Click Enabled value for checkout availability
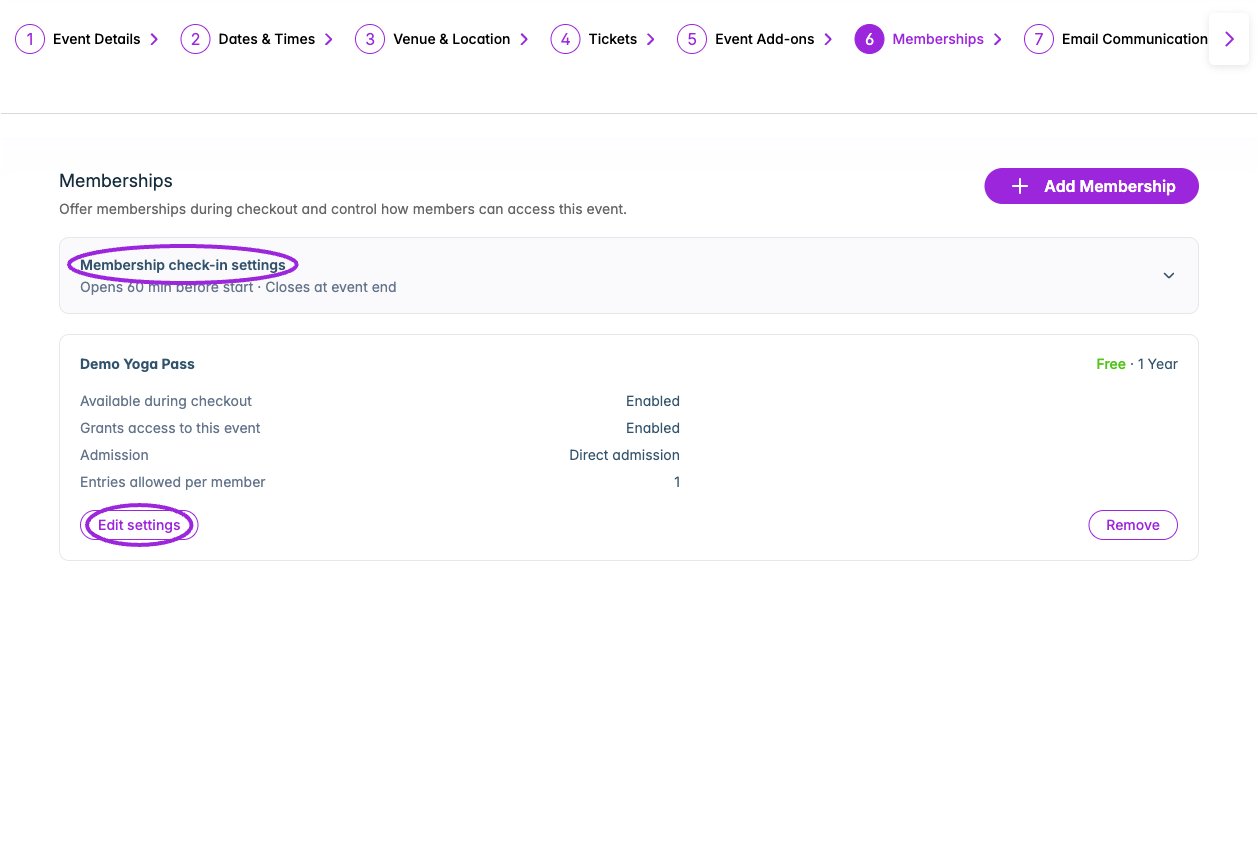Viewport: 1258px width, 850px height. point(653,401)
